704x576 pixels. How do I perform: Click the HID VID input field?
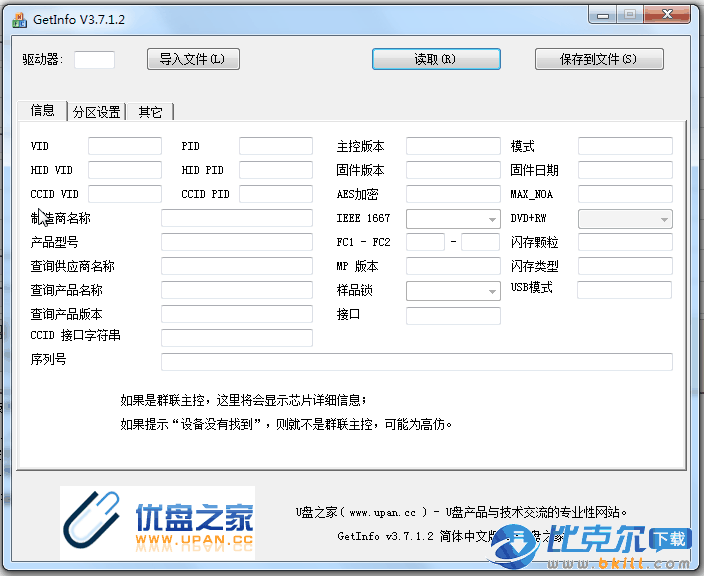(125, 170)
